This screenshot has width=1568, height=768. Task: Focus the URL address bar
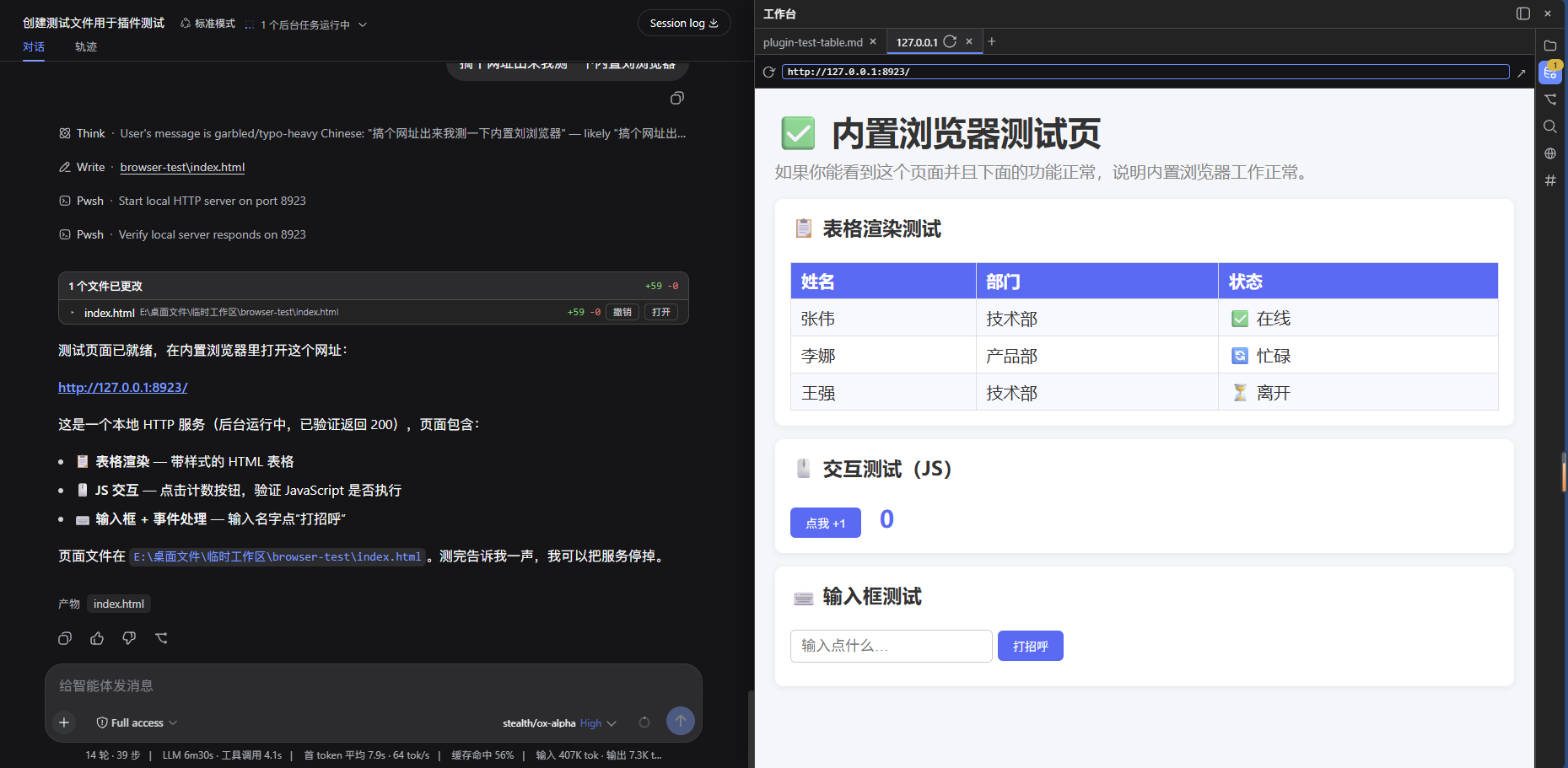pyautogui.click(x=1145, y=72)
